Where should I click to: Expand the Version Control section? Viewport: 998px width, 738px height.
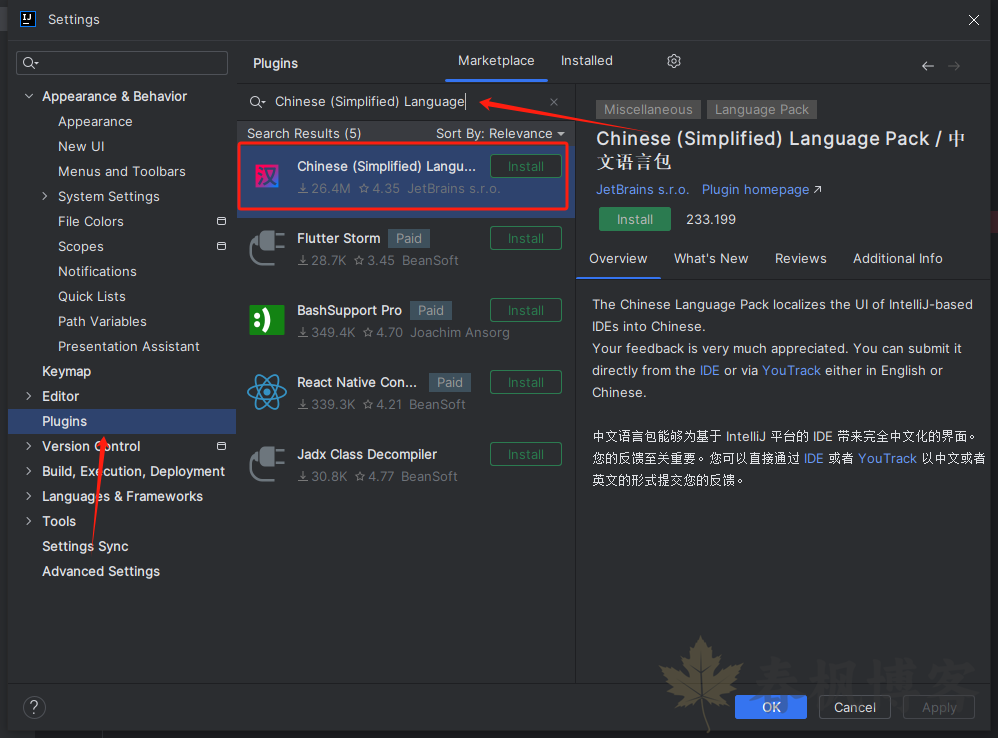point(29,446)
